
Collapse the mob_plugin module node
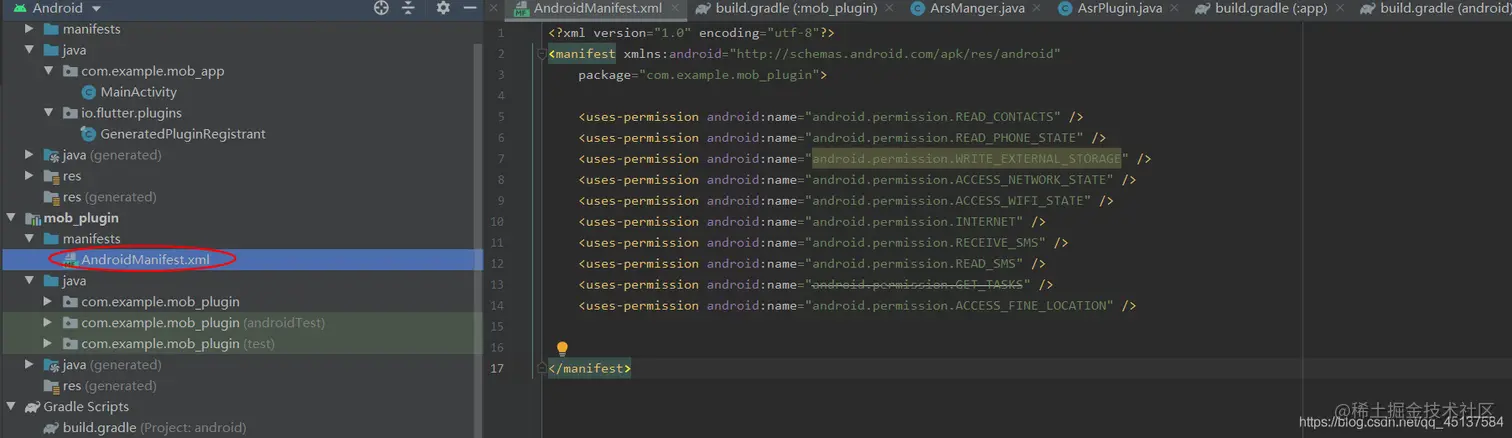[11, 218]
